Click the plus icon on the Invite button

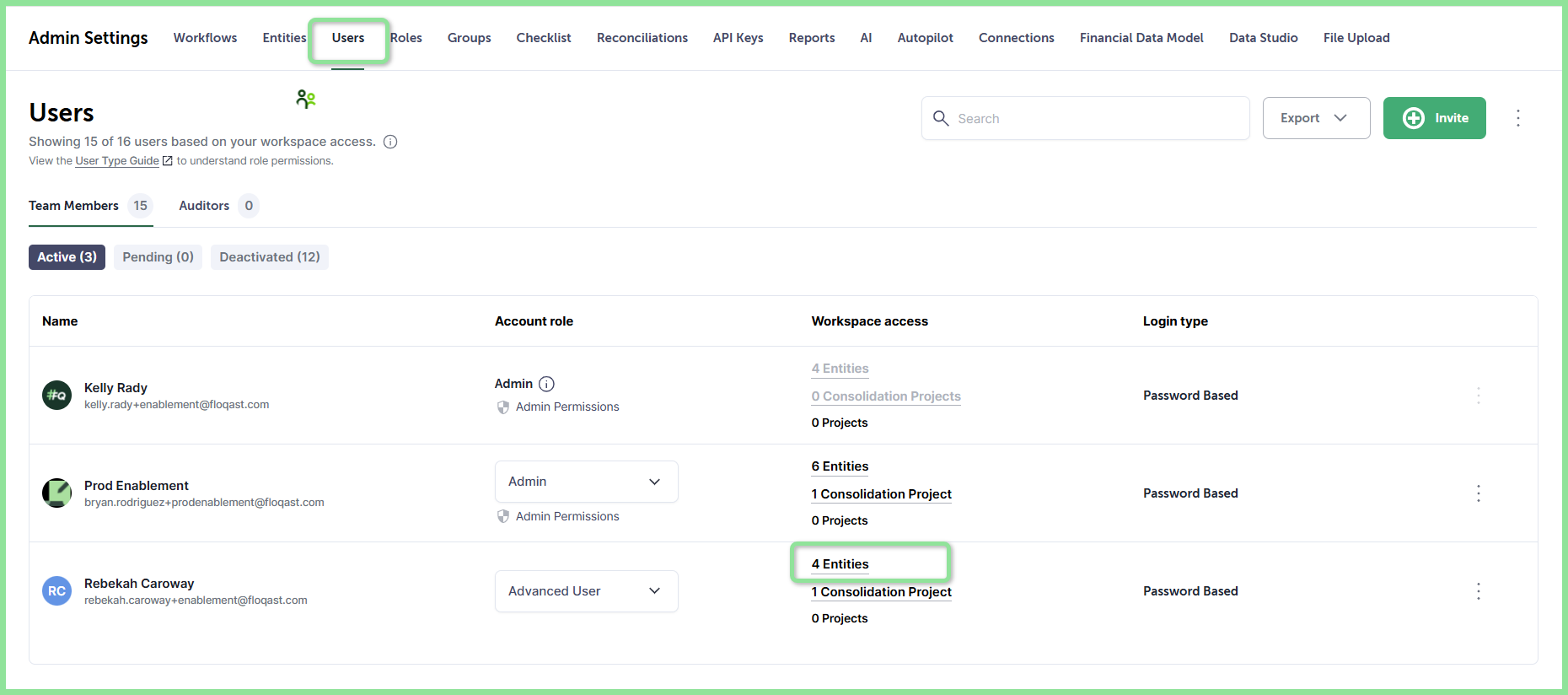[1414, 118]
